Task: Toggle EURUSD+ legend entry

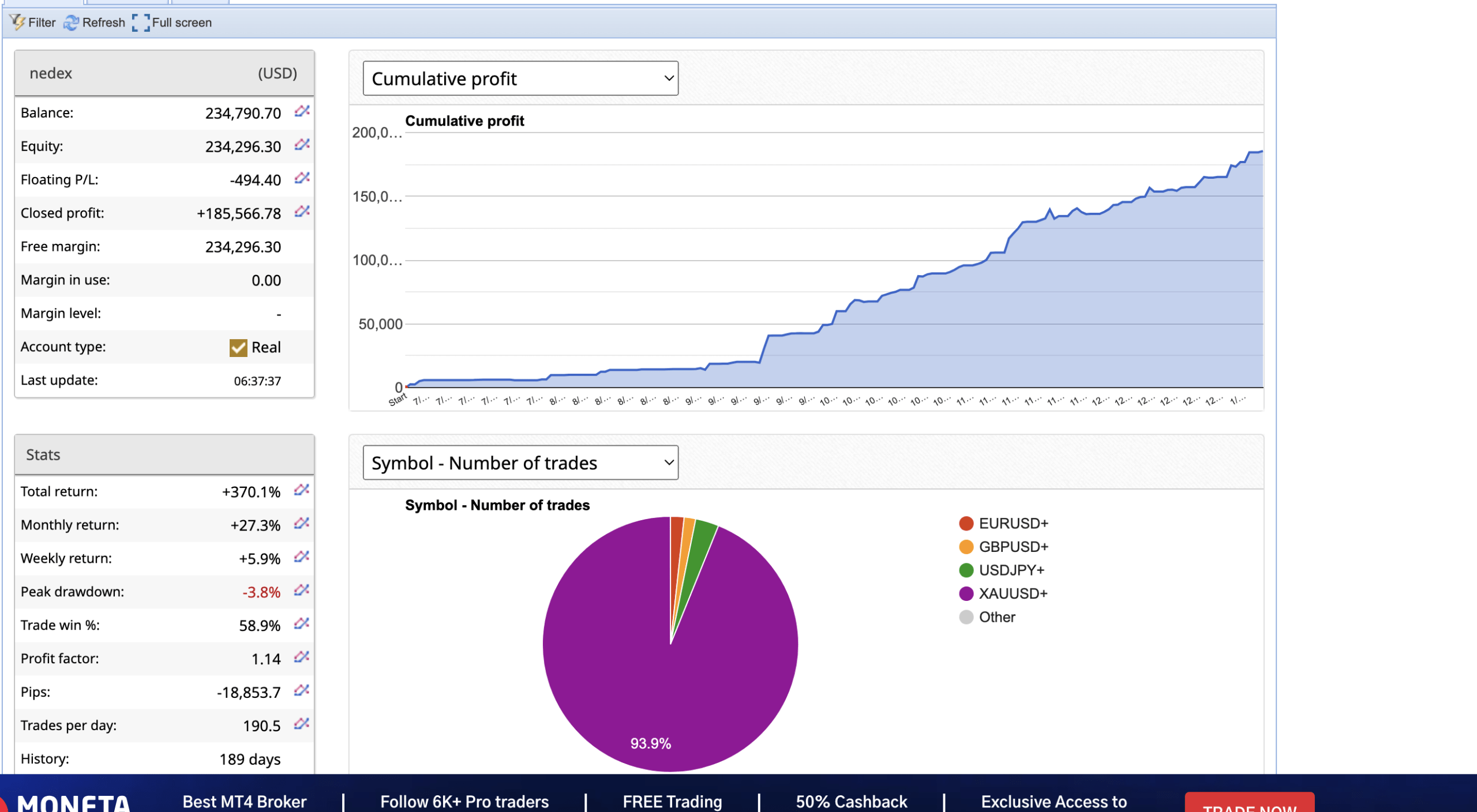Action: tap(1003, 524)
